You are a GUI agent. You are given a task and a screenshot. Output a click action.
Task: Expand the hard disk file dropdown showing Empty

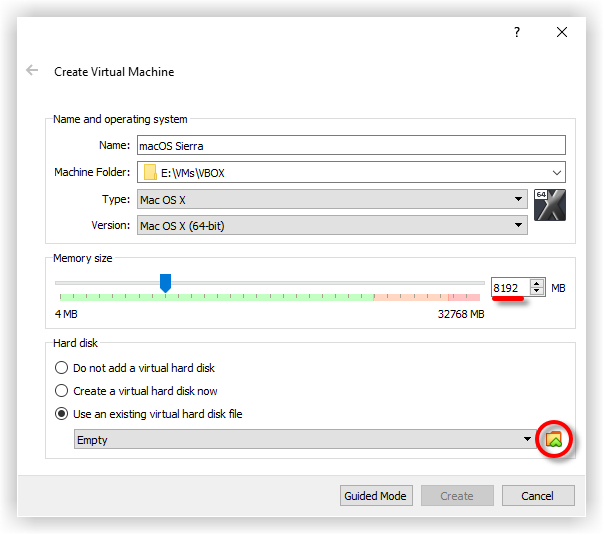[527, 440]
